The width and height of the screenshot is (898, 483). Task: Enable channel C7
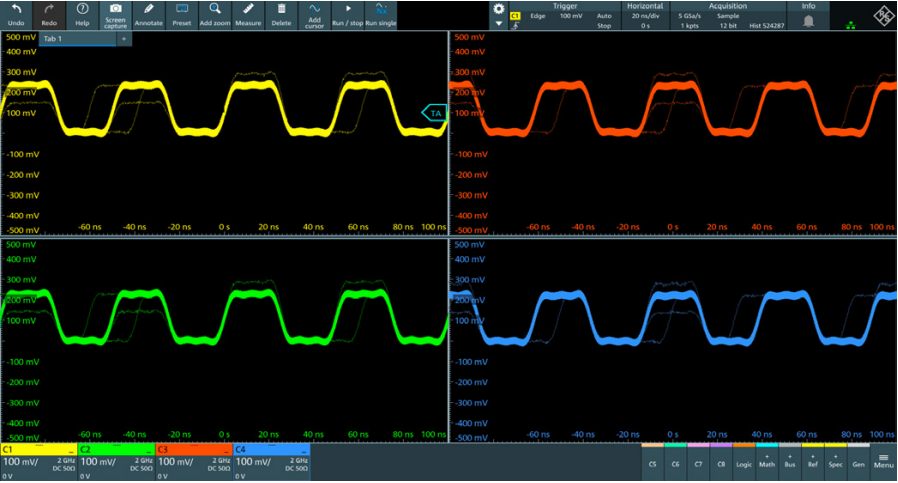[x=698, y=462]
